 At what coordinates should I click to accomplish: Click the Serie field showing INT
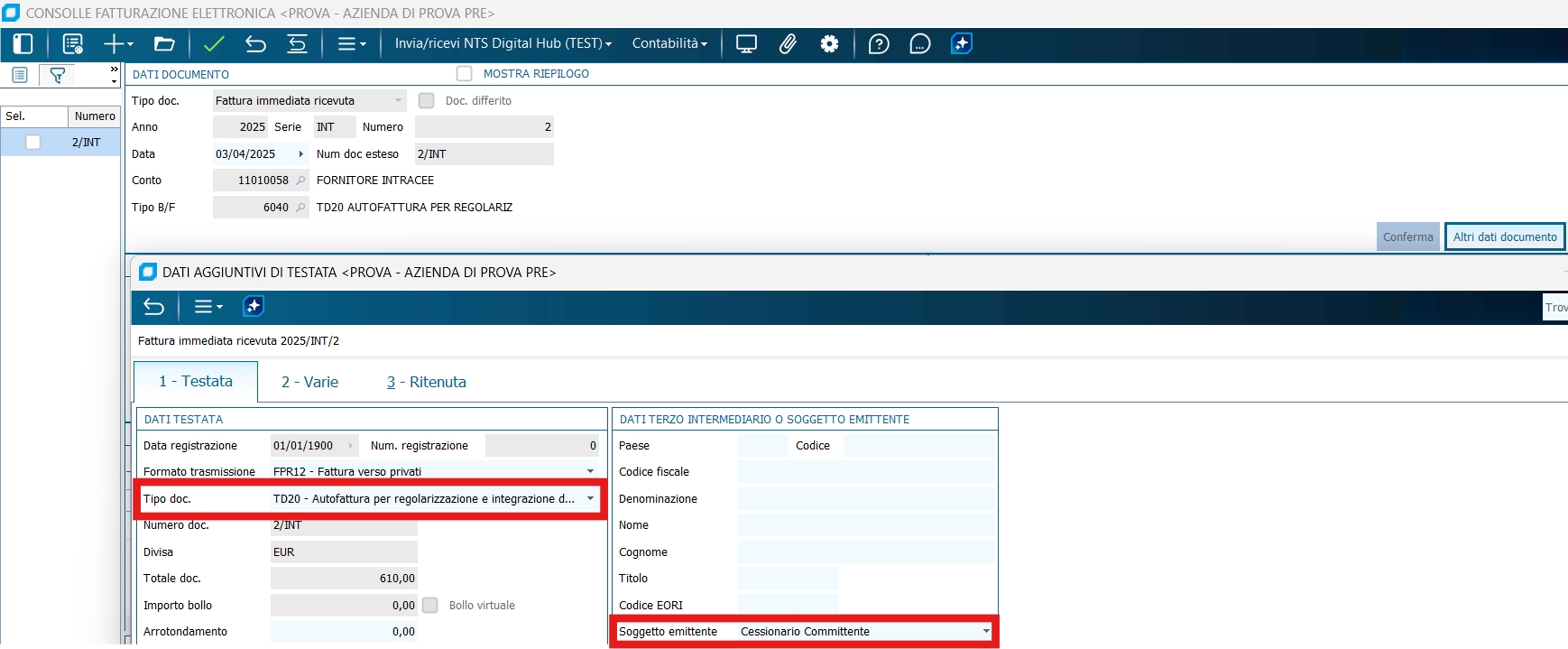click(335, 127)
